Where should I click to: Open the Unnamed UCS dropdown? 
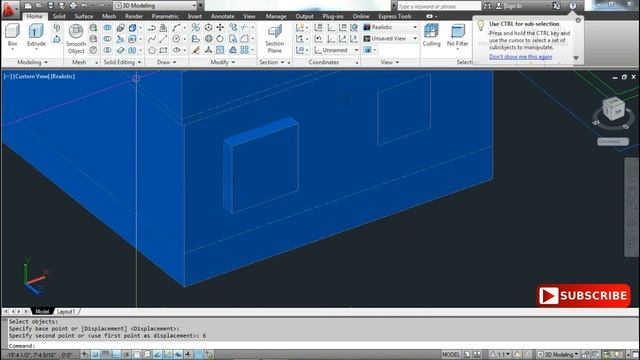[x=336, y=50]
